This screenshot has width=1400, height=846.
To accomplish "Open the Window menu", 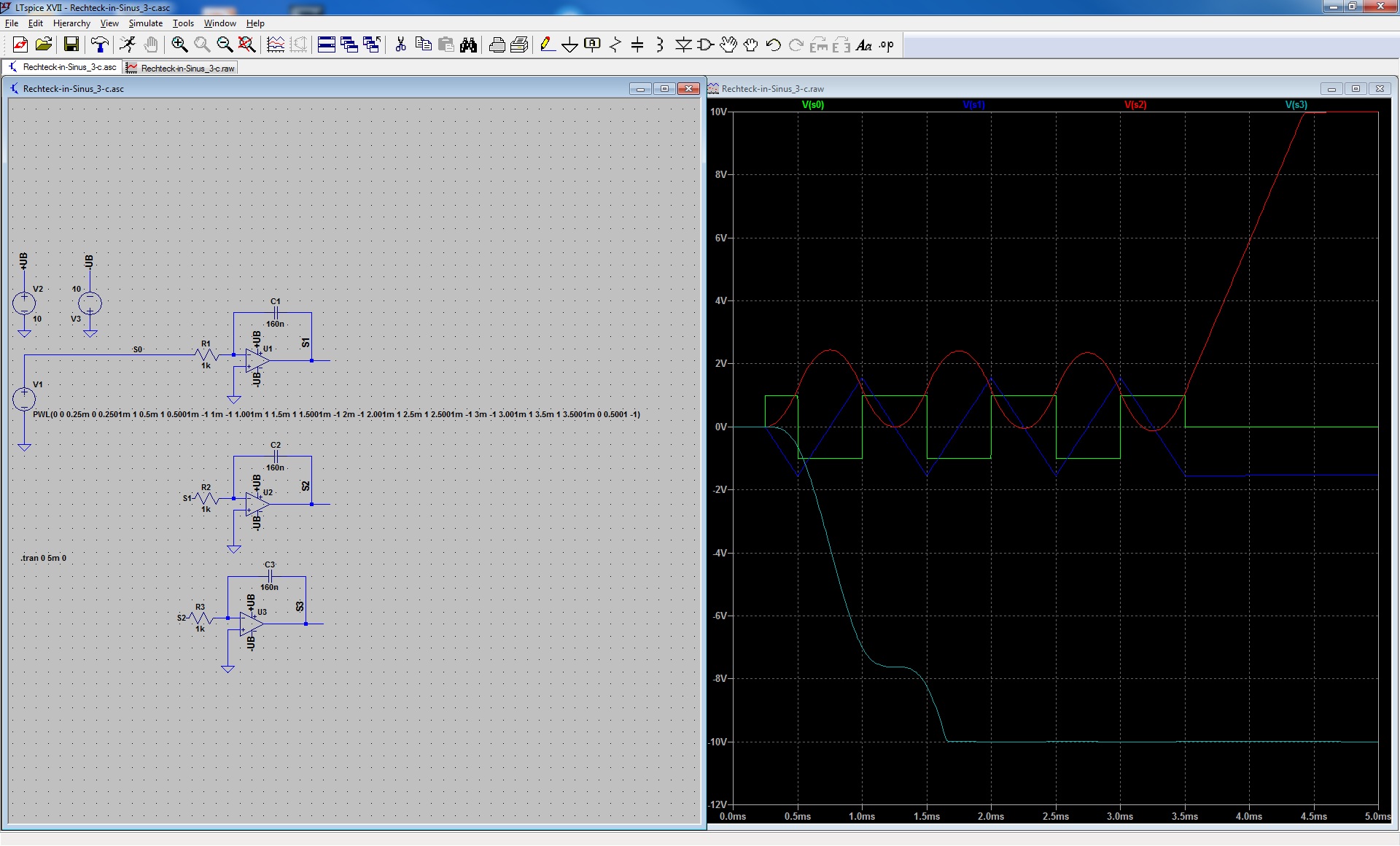I will pos(219,23).
